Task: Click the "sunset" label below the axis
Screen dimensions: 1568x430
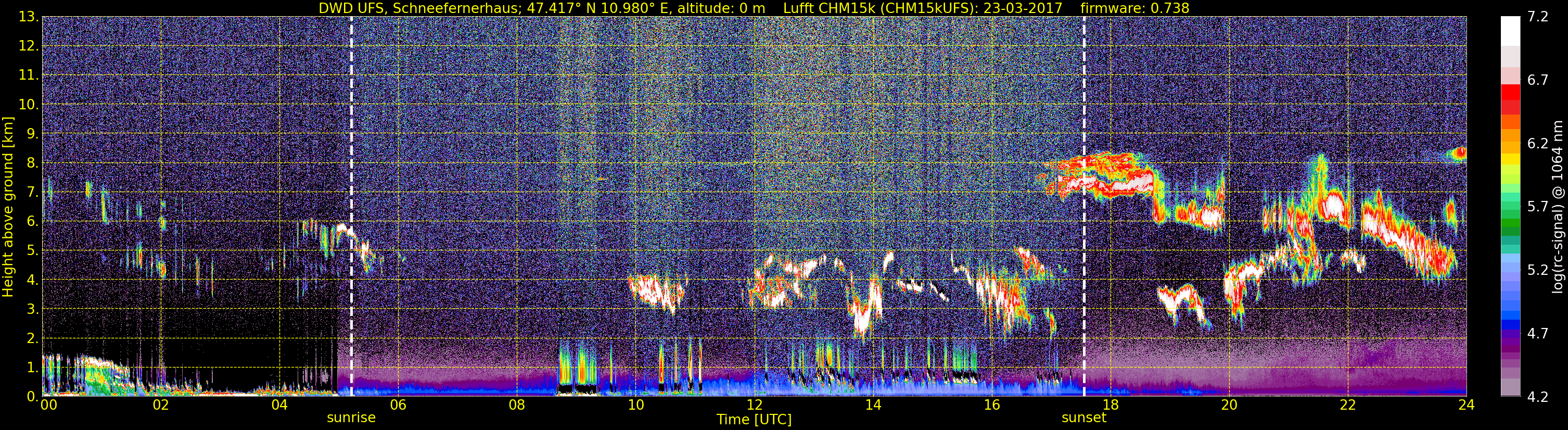Action: click(x=1084, y=418)
